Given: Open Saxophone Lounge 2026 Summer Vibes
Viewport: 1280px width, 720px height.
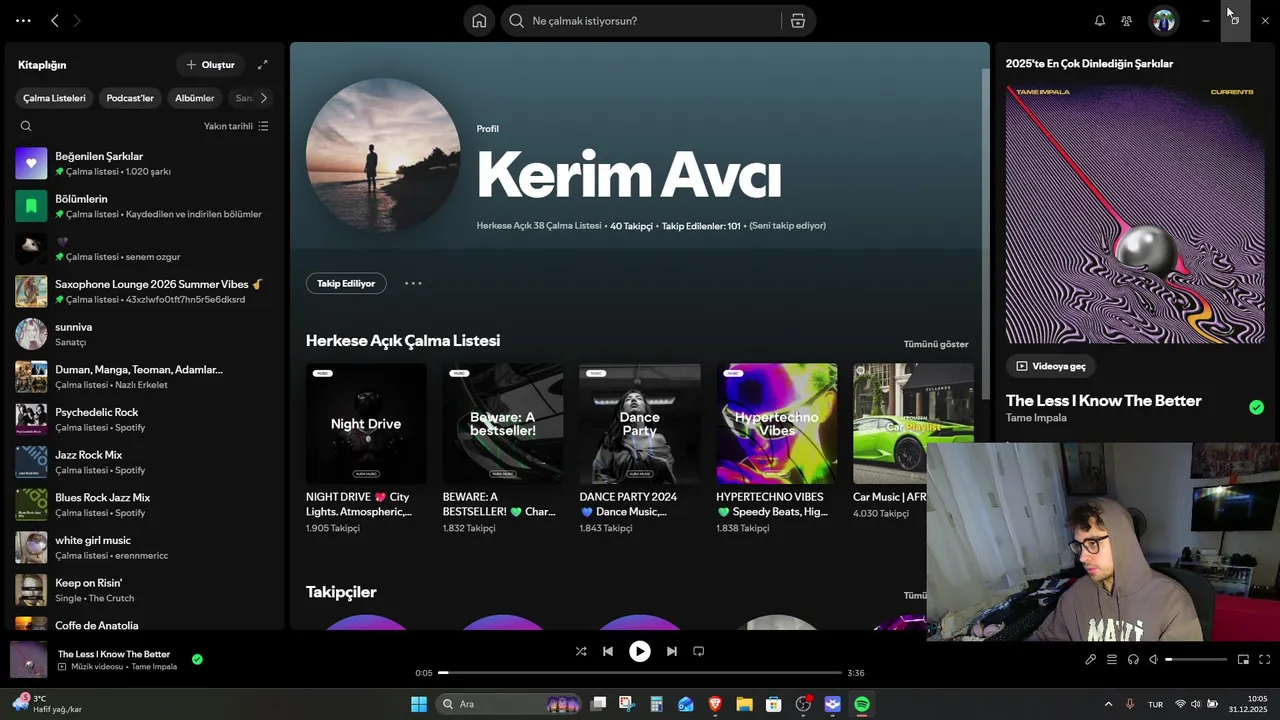Looking at the screenshot, I should pos(145,291).
